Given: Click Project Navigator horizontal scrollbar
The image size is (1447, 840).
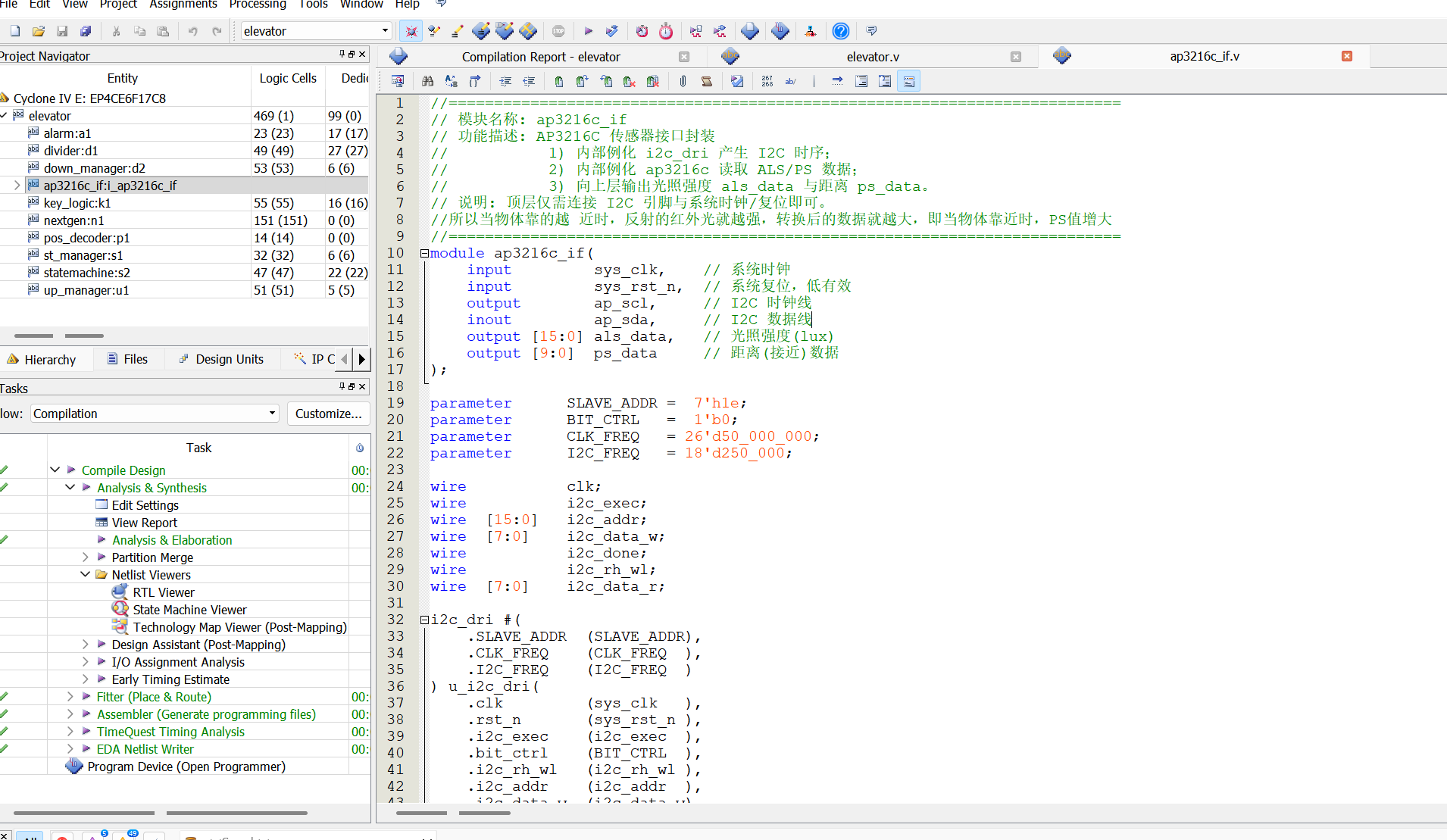Looking at the screenshot, I should click(x=59, y=335).
